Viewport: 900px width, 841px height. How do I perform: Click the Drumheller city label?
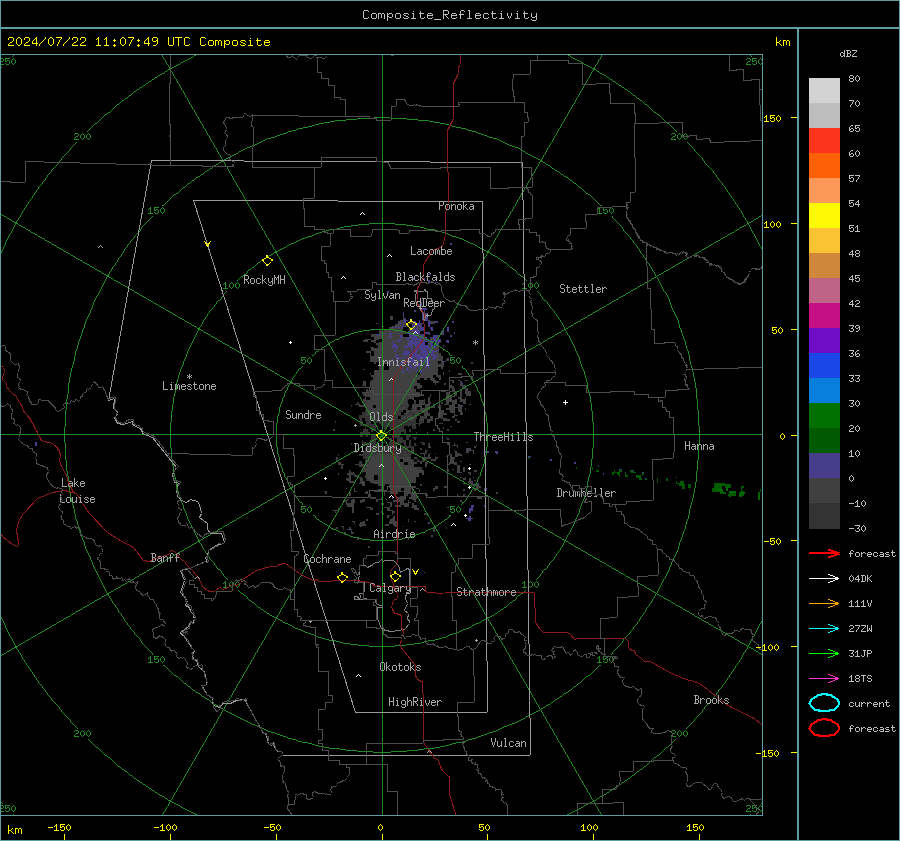coord(586,493)
